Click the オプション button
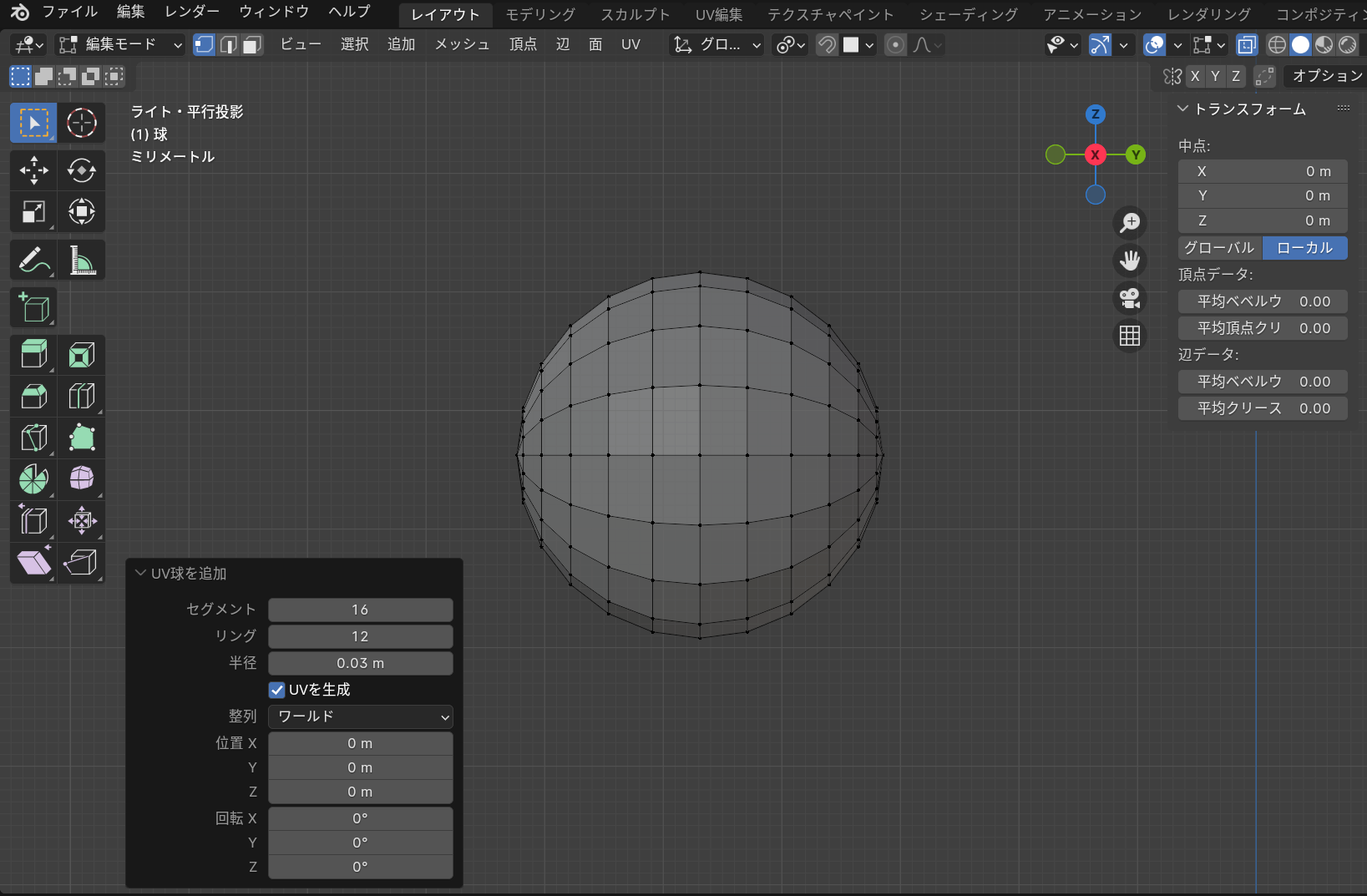 [1325, 76]
